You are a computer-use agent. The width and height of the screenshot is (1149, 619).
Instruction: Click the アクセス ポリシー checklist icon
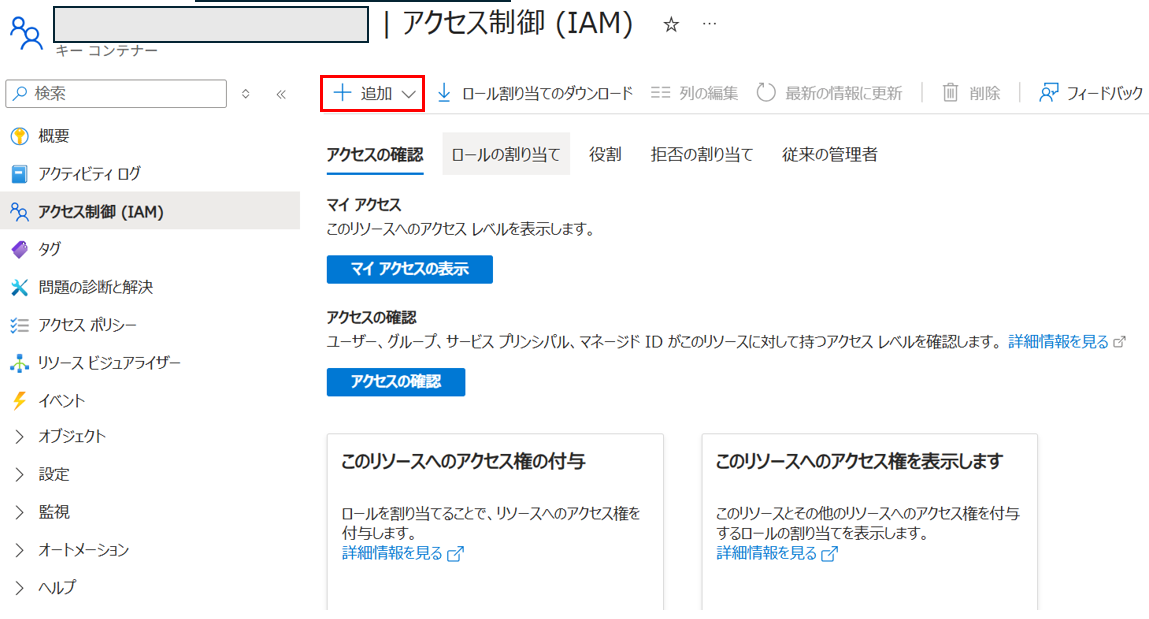(x=20, y=325)
